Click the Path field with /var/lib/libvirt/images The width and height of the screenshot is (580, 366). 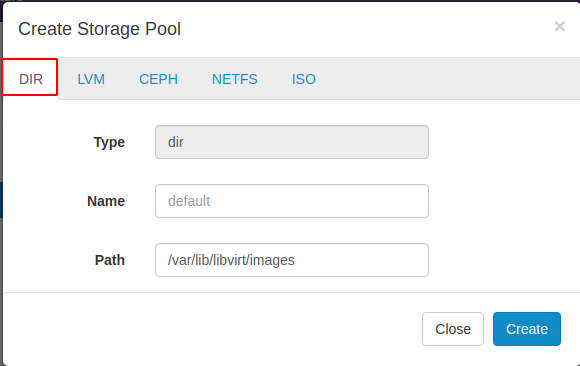pyautogui.click(x=292, y=260)
